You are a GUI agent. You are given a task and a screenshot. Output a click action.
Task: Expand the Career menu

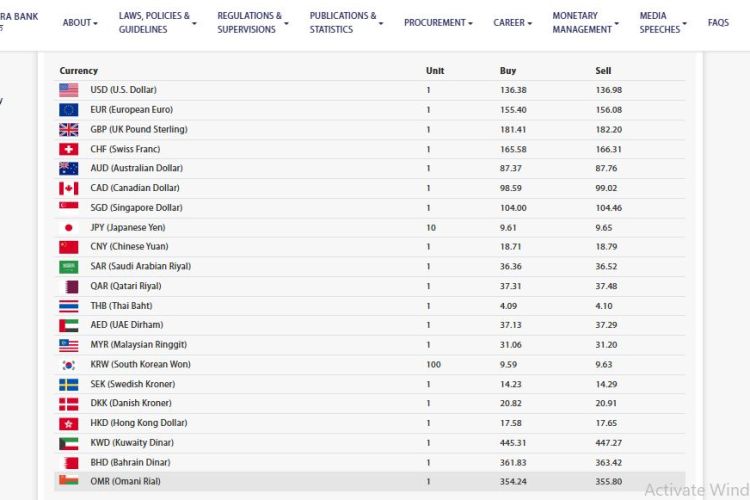(512, 22)
